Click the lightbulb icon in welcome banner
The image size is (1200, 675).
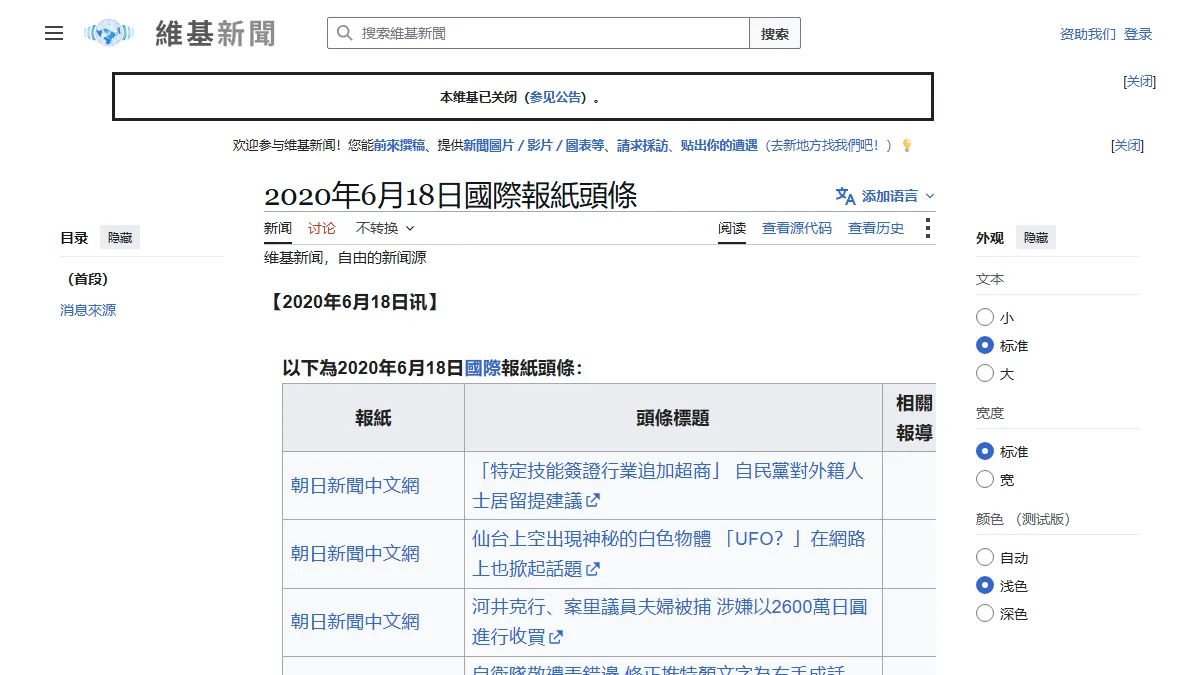click(907, 145)
